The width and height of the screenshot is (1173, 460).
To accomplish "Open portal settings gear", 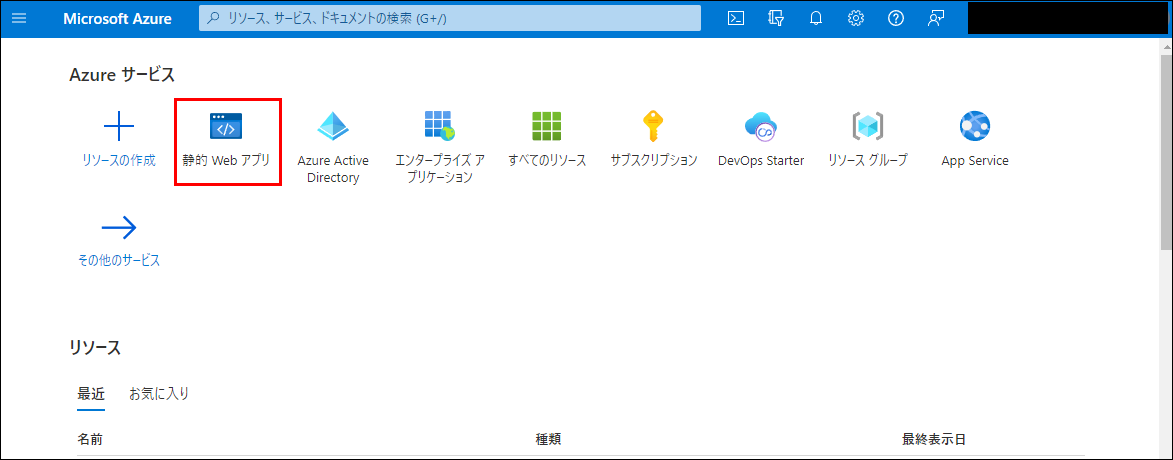I will [856, 19].
